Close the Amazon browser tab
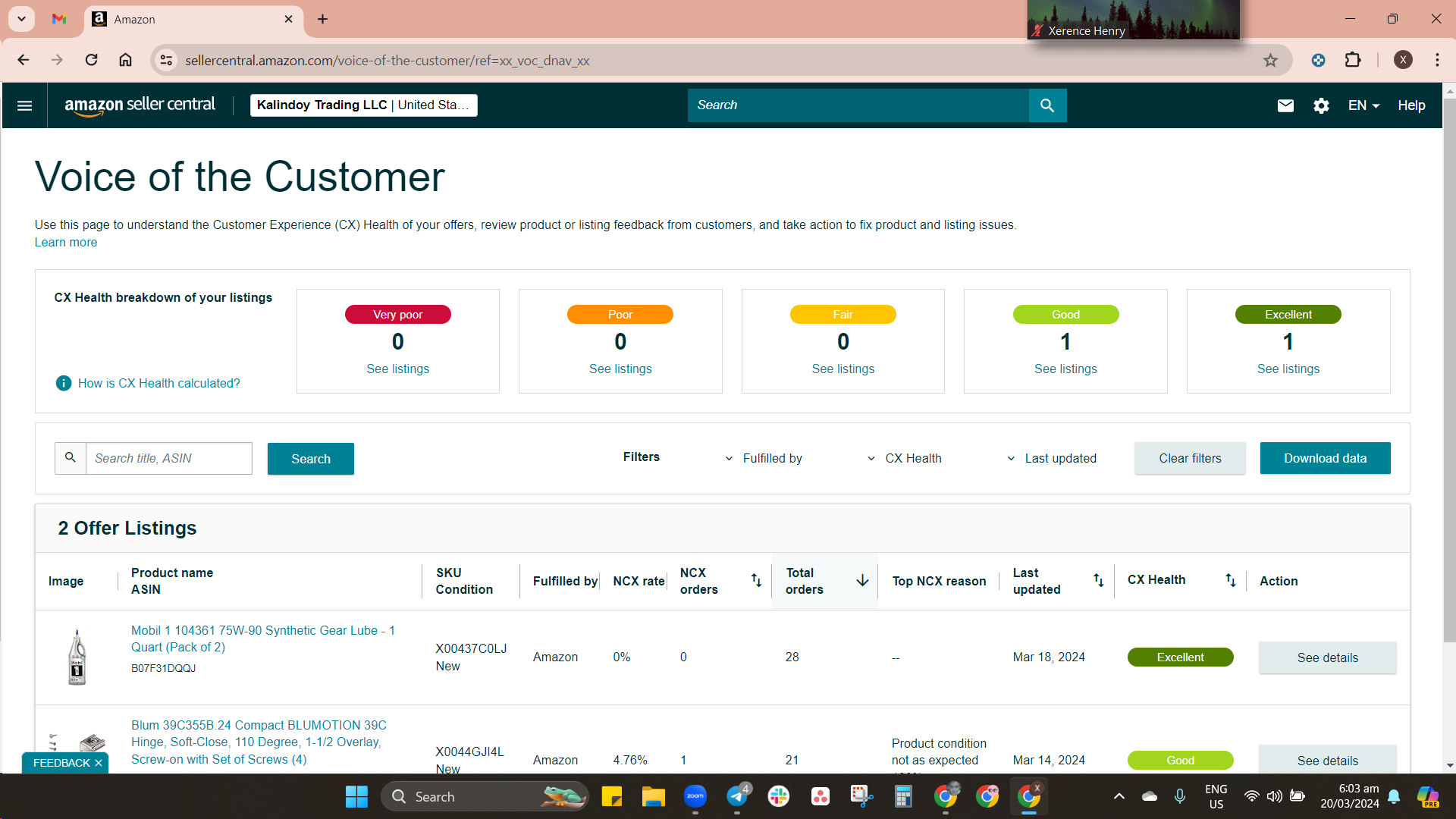 pos(288,19)
